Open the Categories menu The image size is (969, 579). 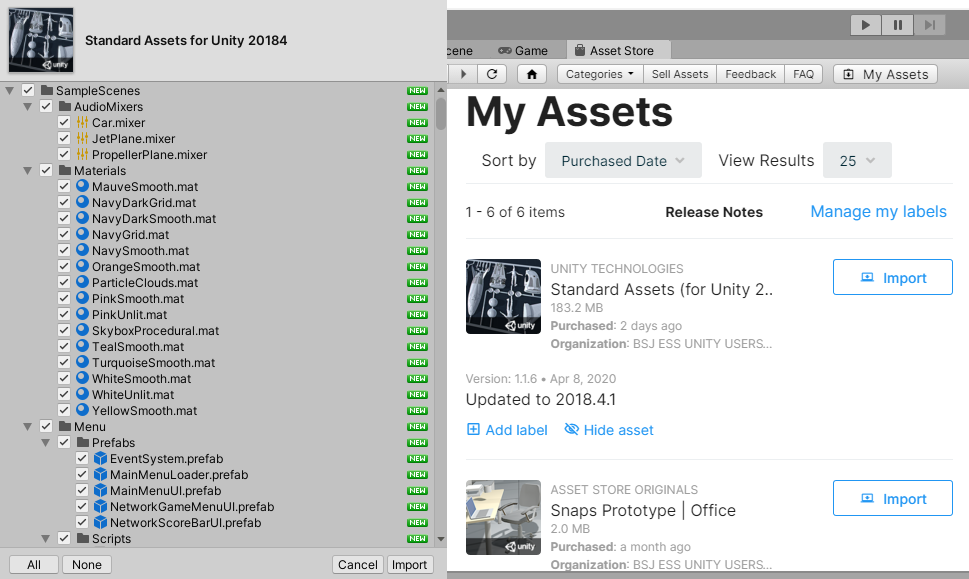(600, 74)
